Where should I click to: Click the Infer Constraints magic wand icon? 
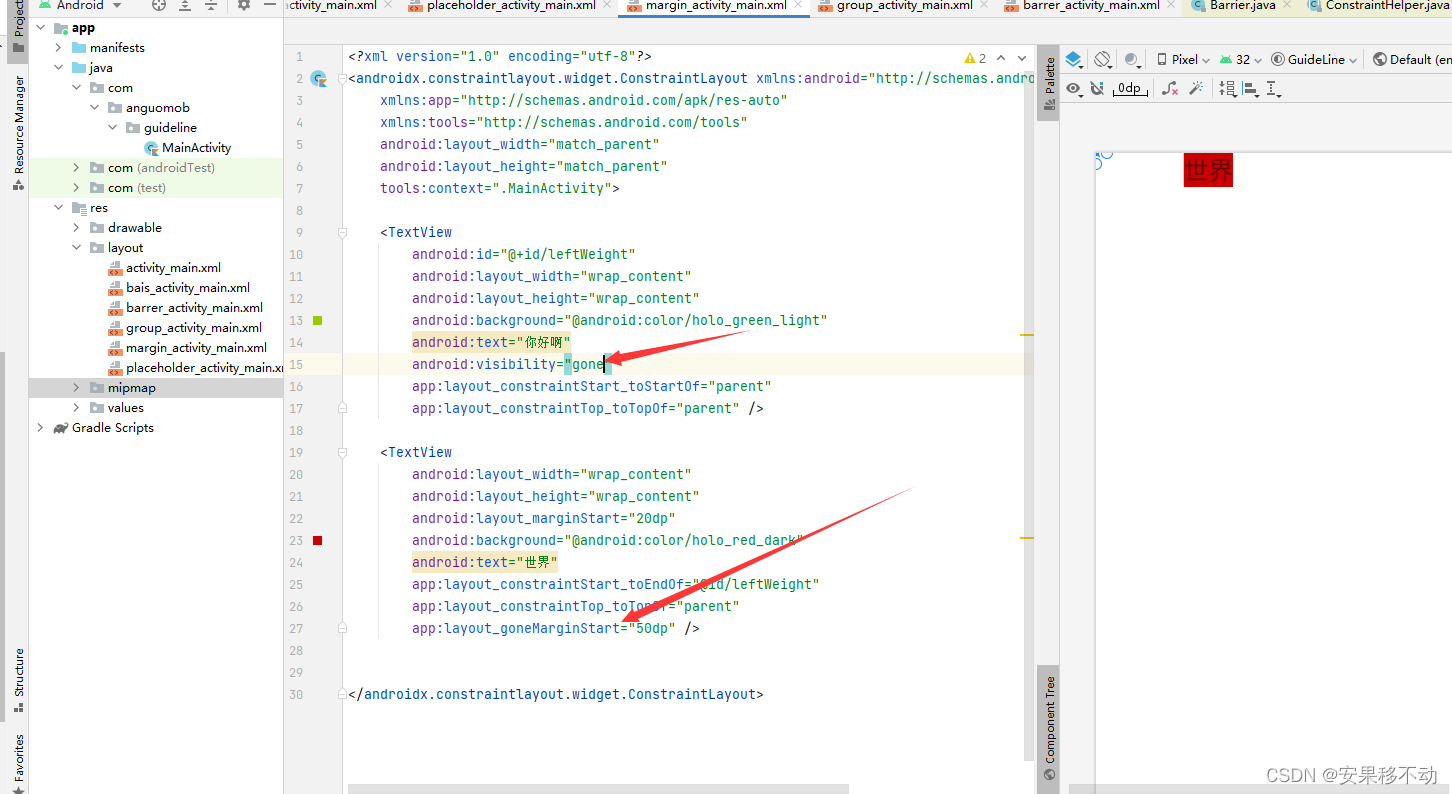[1197, 88]
